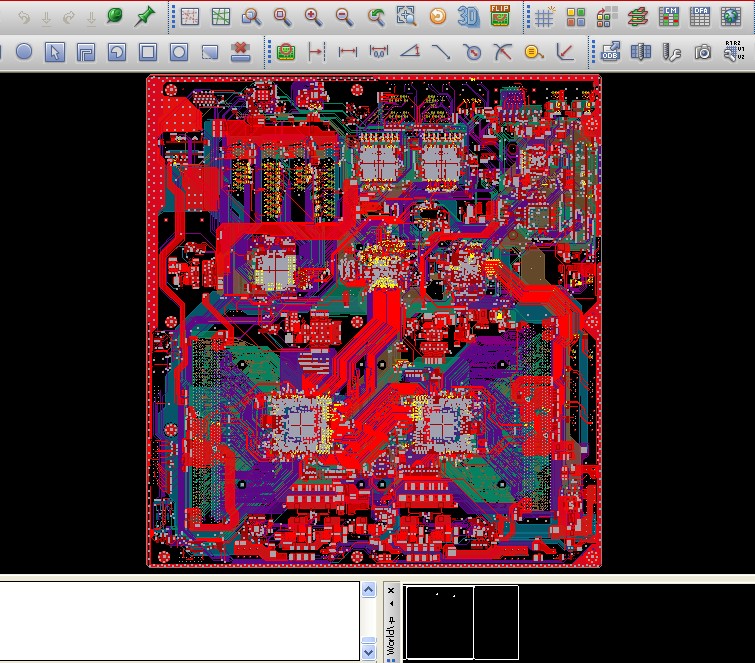Image resolution: width=755 pixels, height=663 pixels.
Task: Click the green pushpin icon
Action: pyautogui.click(x=145, y=16)
